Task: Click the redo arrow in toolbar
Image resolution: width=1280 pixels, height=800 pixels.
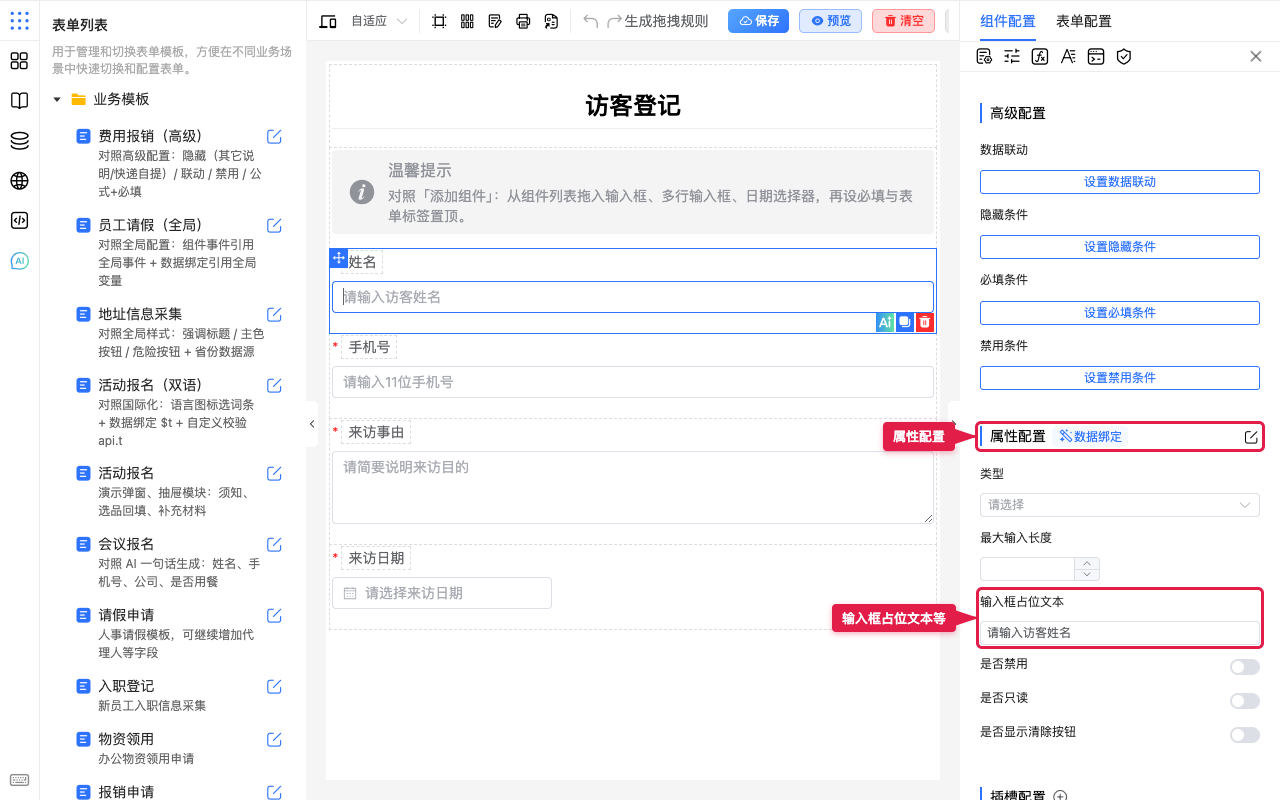Action: click(615, 21)
